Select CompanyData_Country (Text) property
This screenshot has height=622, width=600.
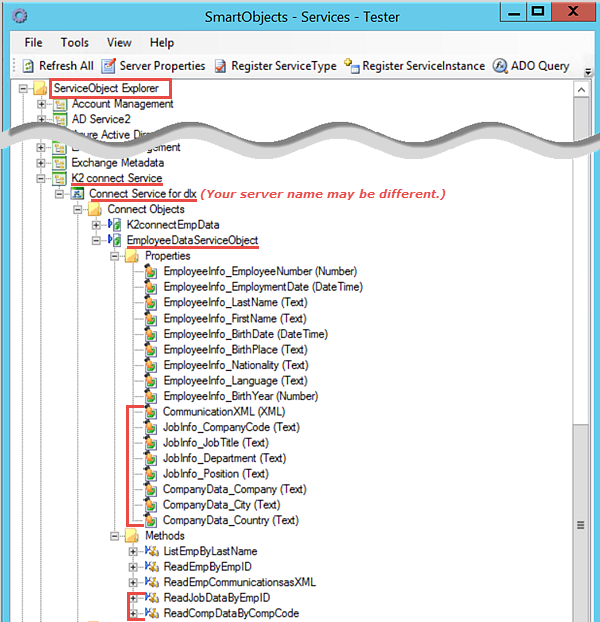(230, 520)
